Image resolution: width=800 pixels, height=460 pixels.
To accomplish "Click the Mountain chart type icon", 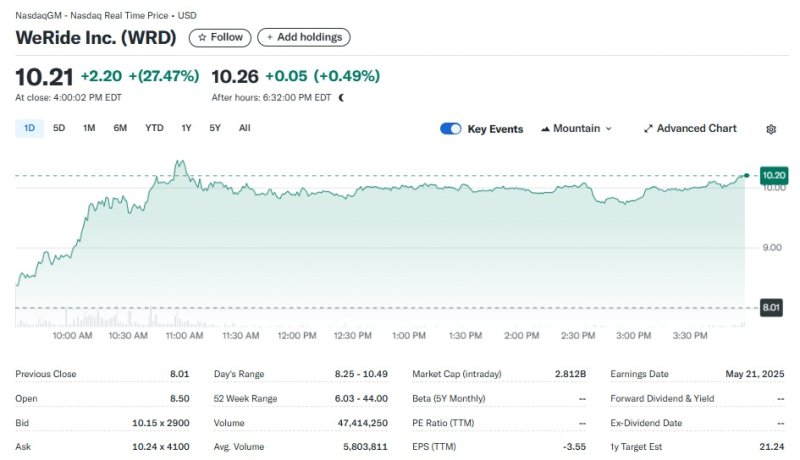I will point(545,129).
